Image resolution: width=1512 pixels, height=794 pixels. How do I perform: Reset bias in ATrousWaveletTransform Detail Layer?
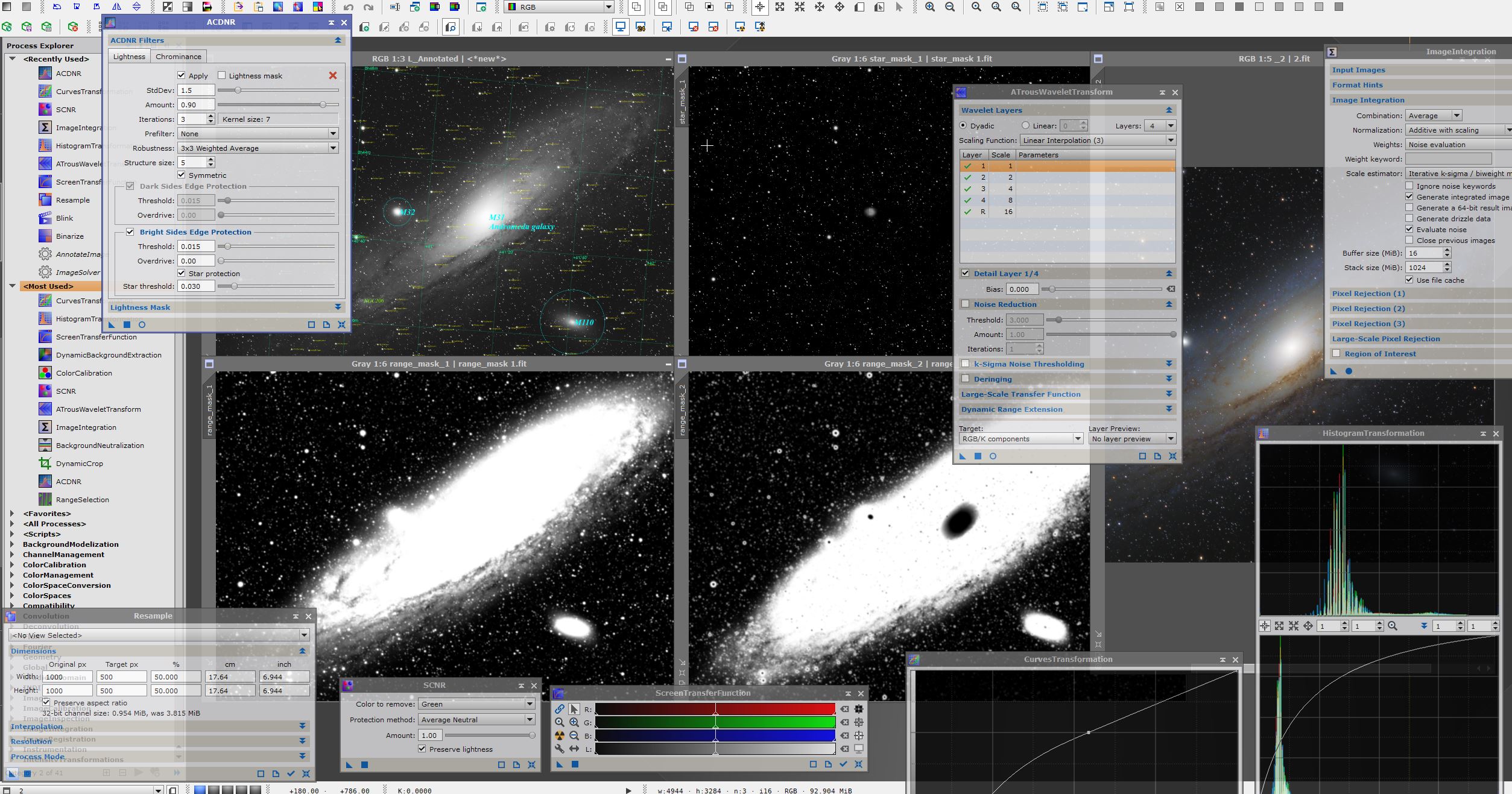coord(1171,289)
